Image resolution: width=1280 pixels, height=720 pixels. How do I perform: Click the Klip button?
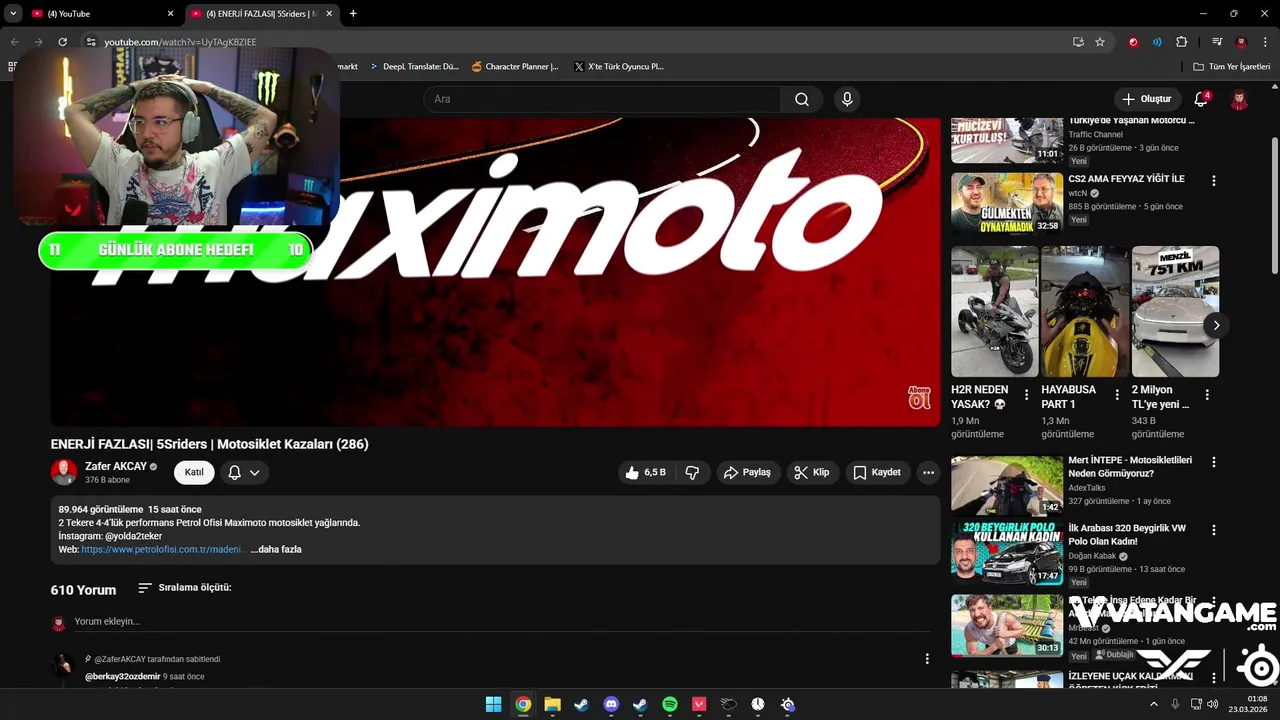811,472
